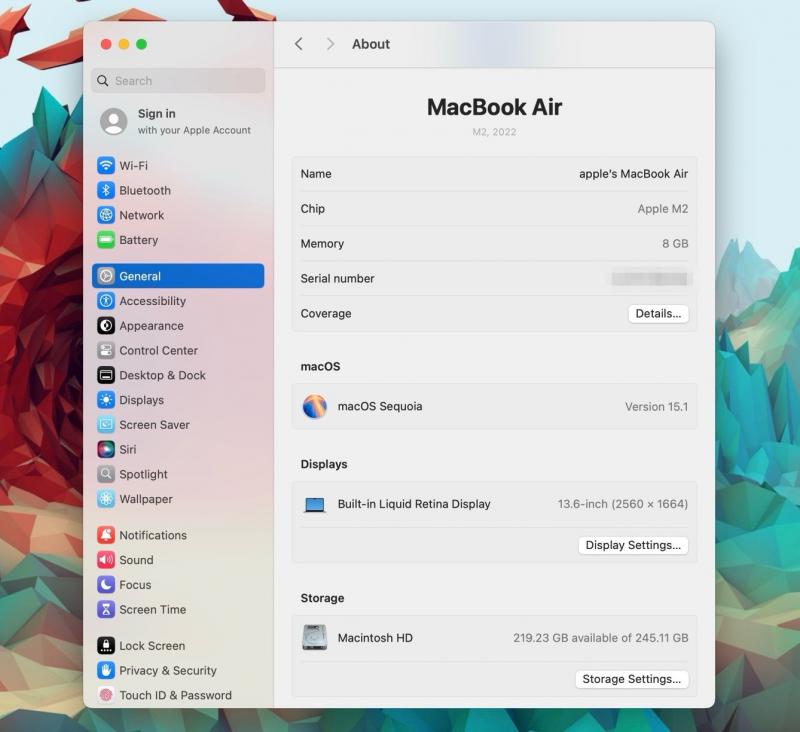Click the Apple Account avatar icon
Viewport: 800px width, 732px height.
coord(114,121)
